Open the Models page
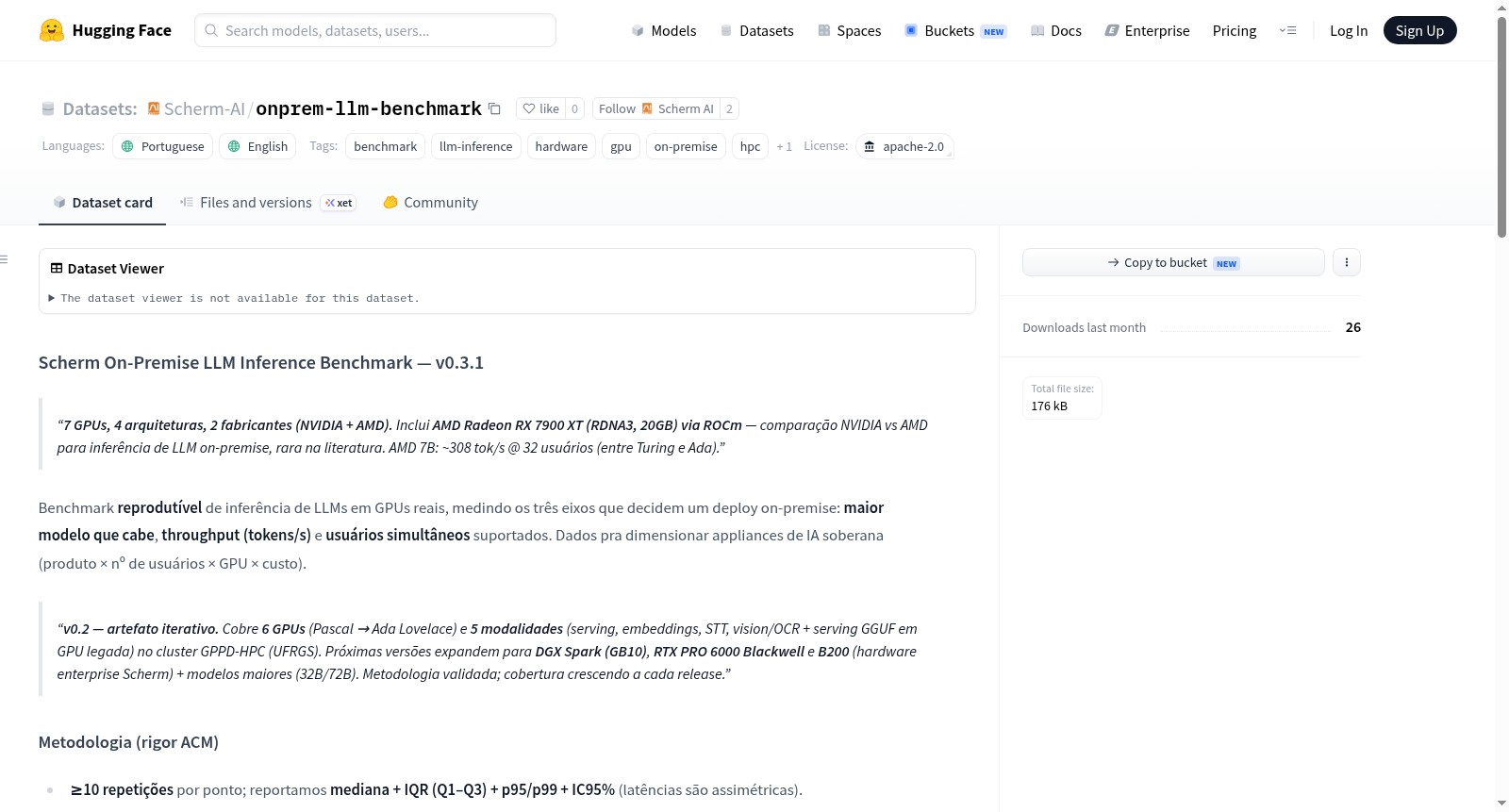 pos(664,30)
